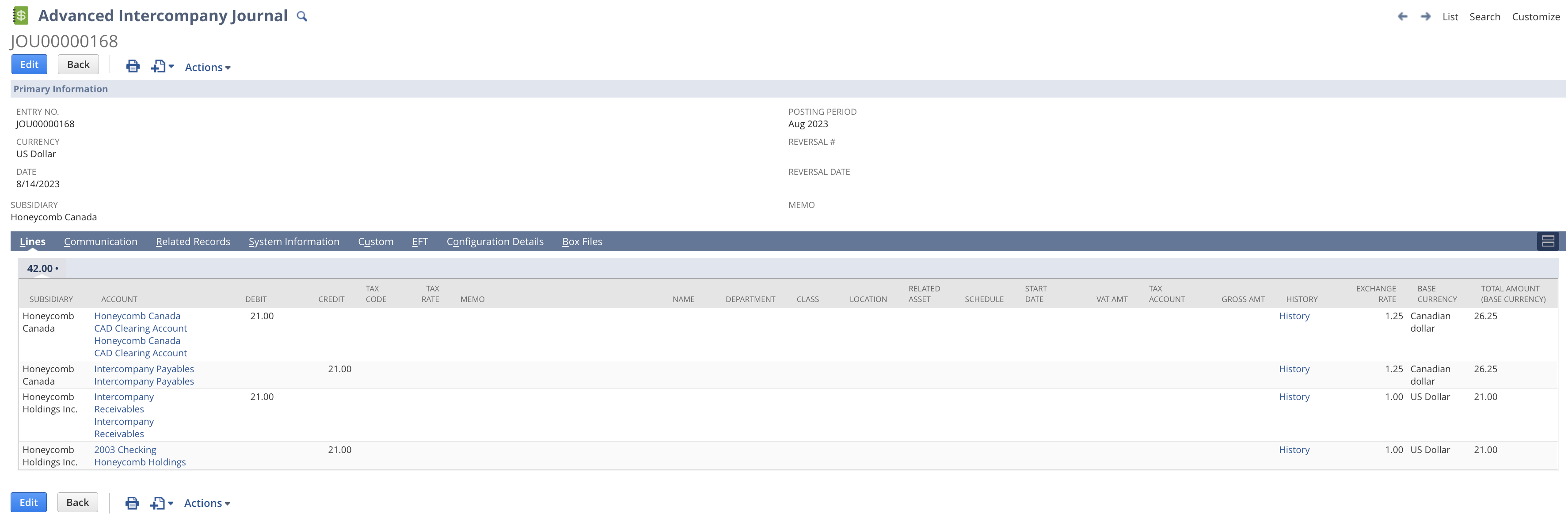Screen dimensions: 1568x521
Task: Open the Related Records tab
Action: pos(193,242)
